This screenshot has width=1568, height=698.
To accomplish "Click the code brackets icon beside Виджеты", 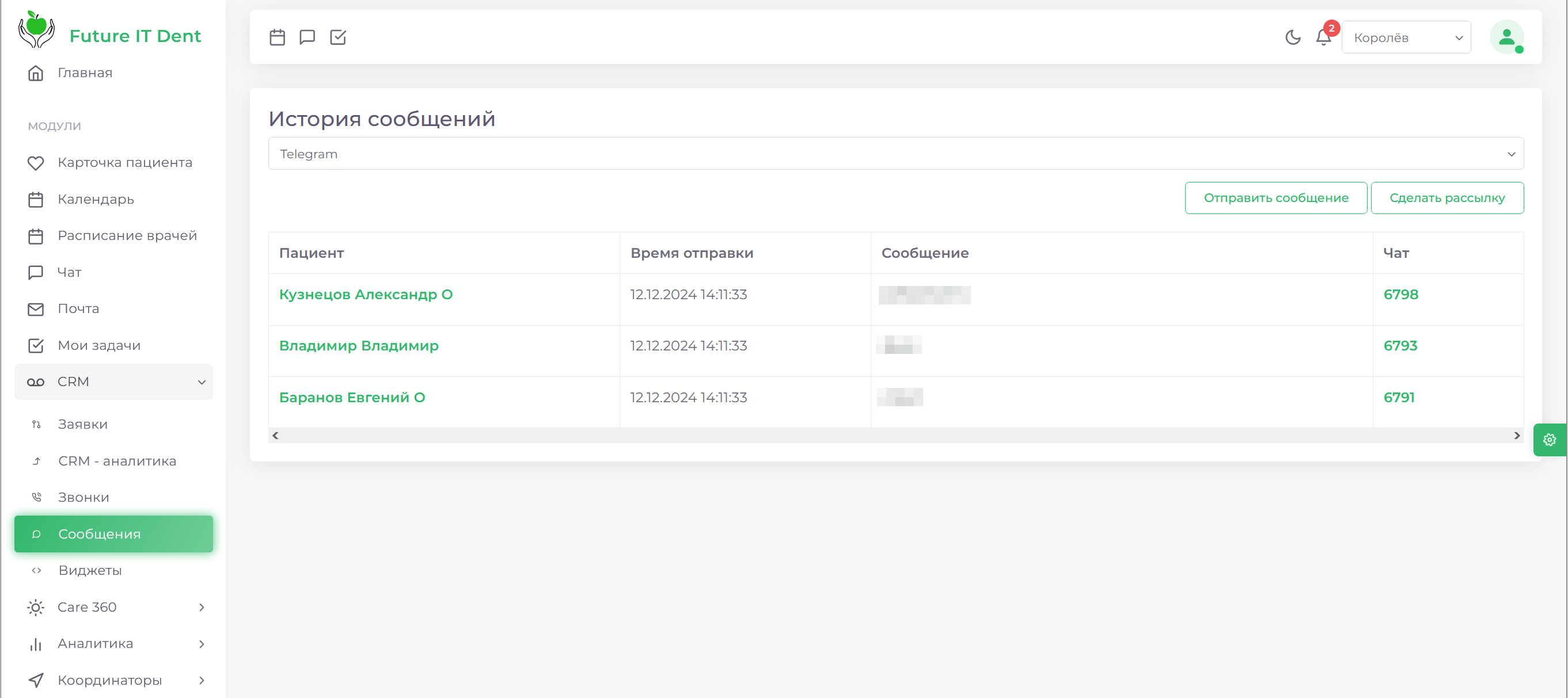I will click(x=36, y=570).
